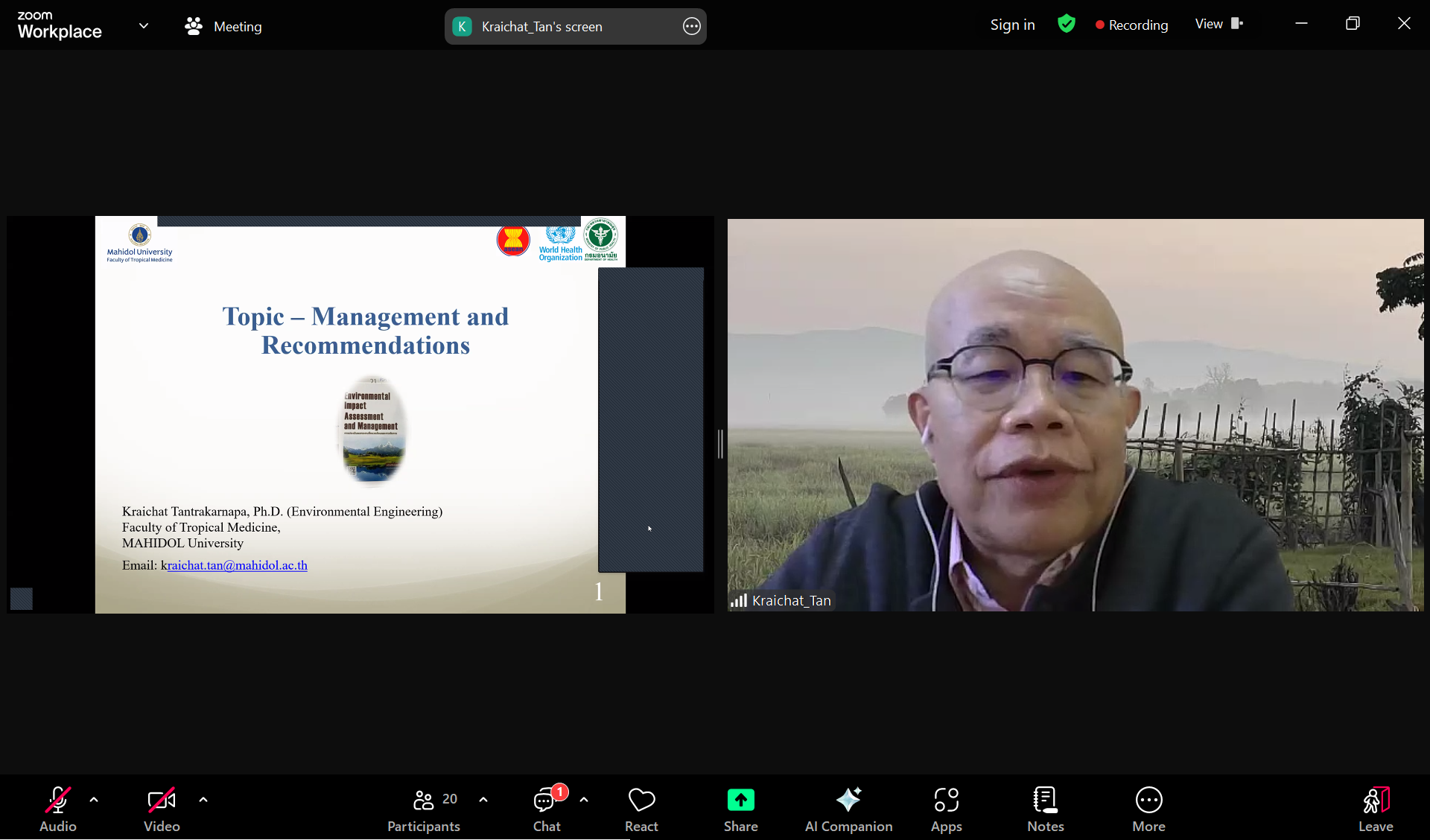Click Leave to exit the meeting
This screenshot has width=1430, height=840.
(1375, 809)
